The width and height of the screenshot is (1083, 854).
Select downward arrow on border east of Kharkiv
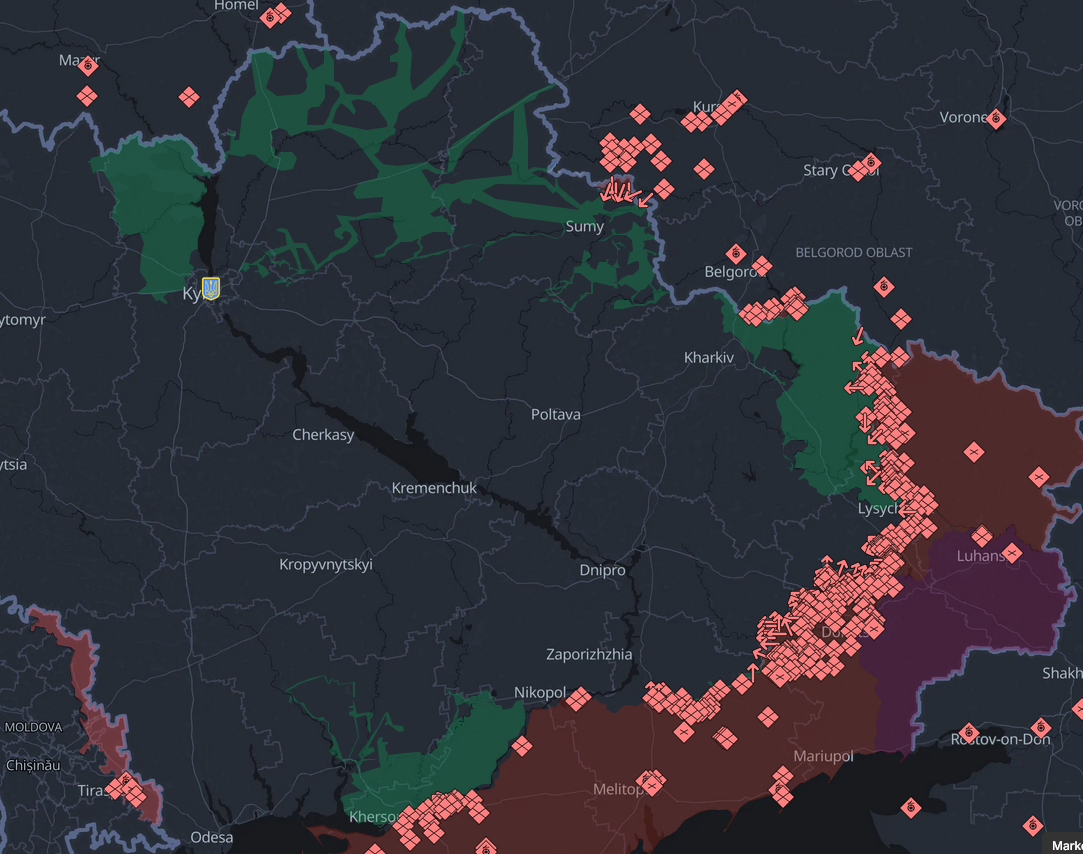858,336
